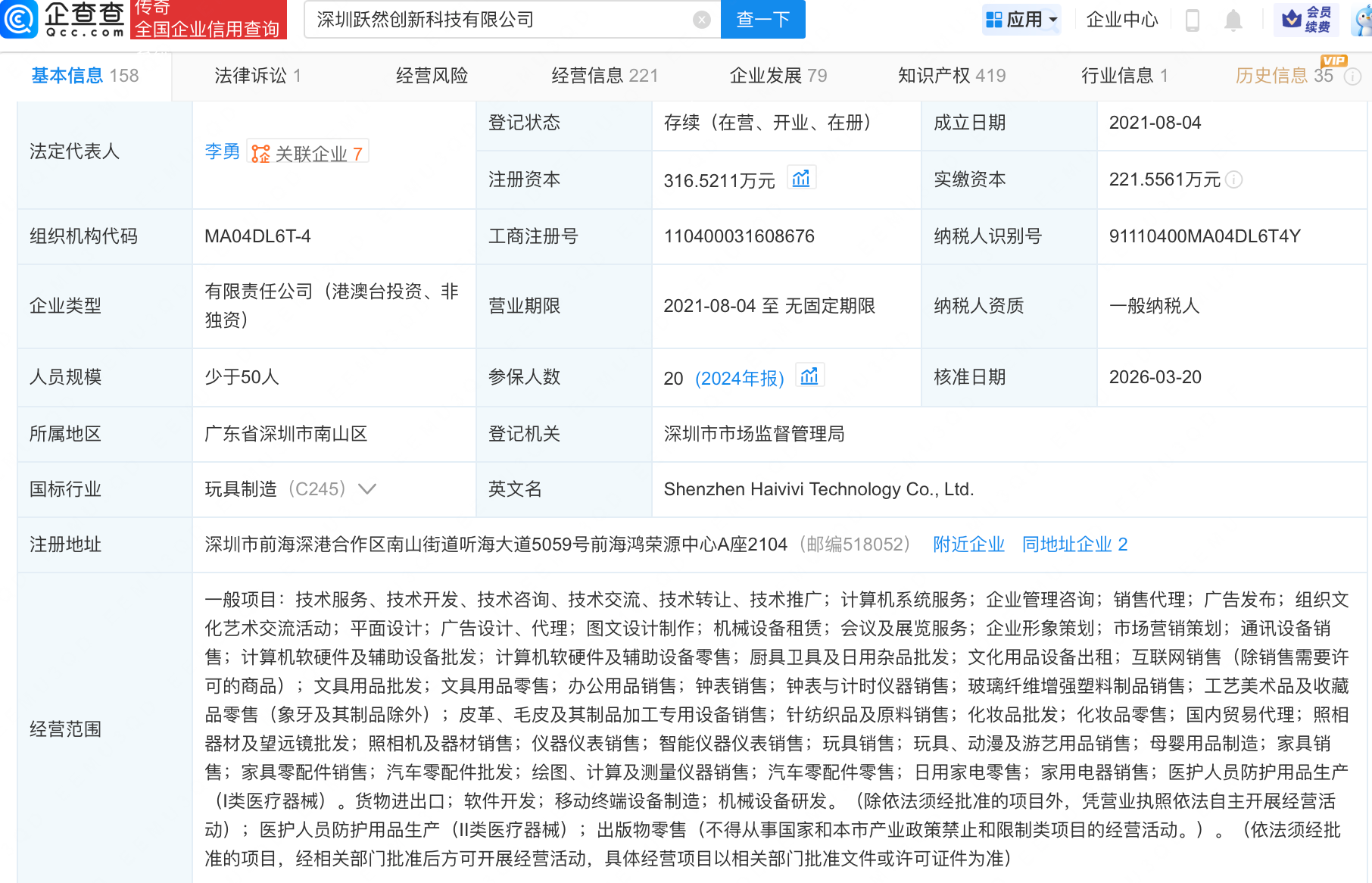Click the mobile phone icon
Viewport: 1372px width, 883px height.
[x=1192, y=20]
